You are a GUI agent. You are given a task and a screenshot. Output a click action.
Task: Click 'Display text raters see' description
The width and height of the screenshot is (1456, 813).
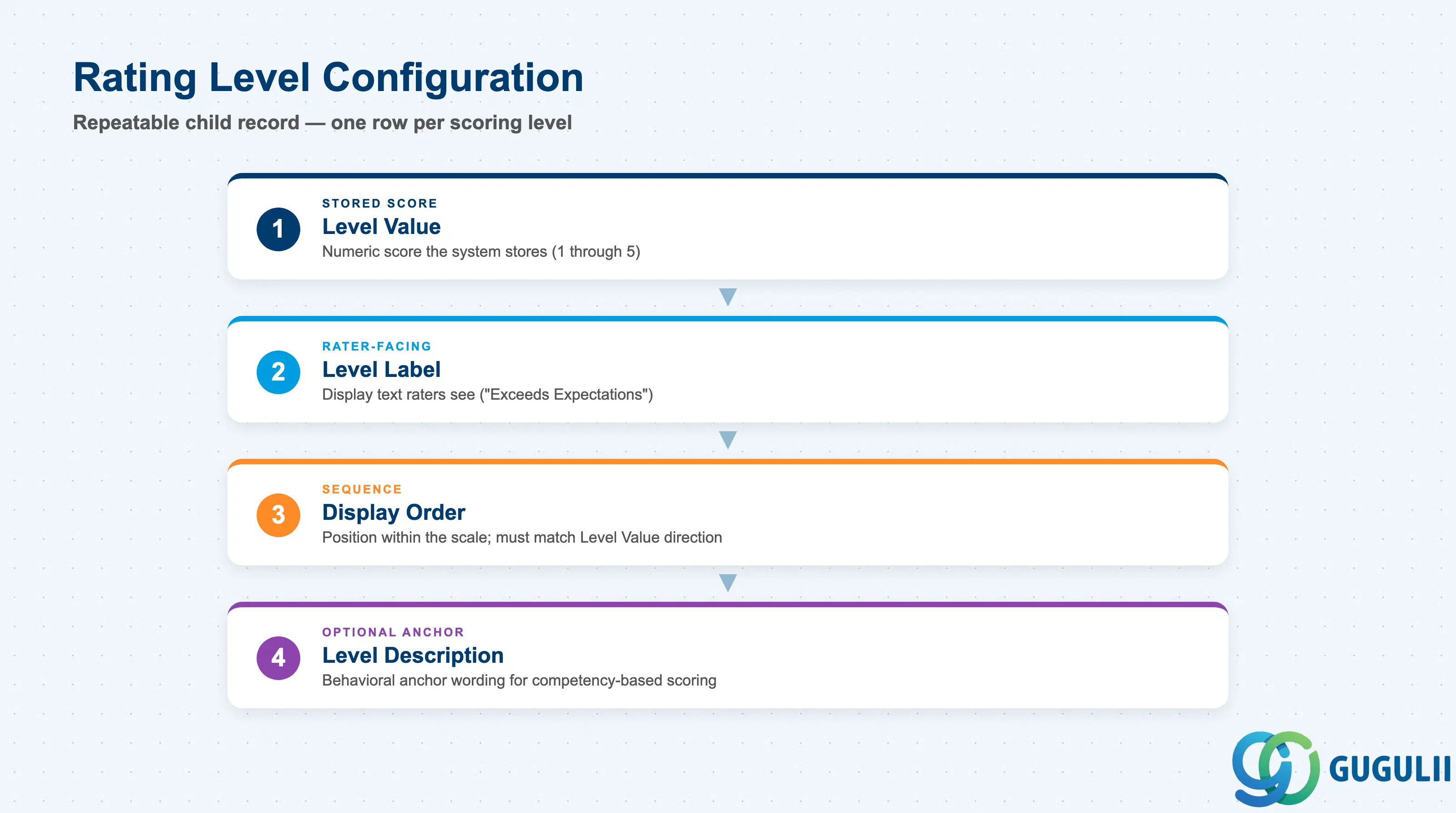click(x=487, y=394)
